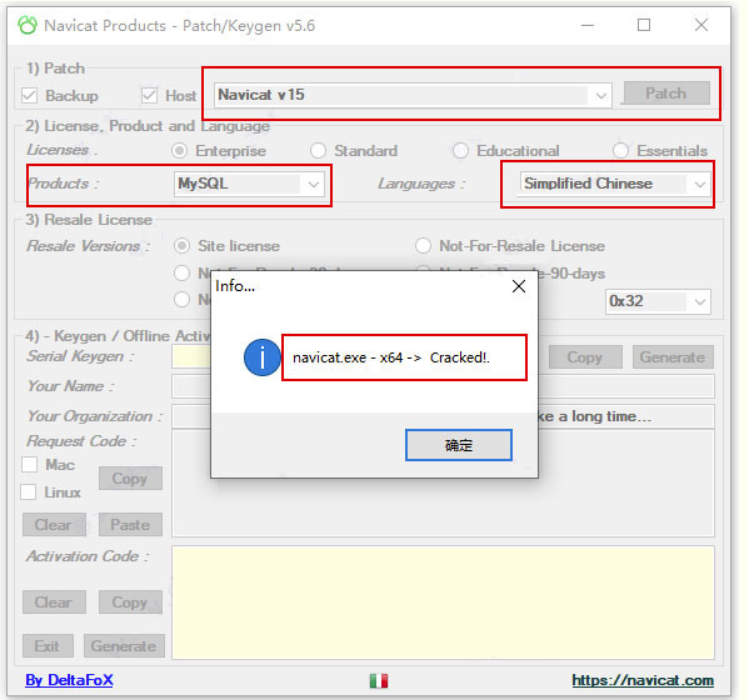Click the Patch button
This screenshot has height=700, width=747.
pos(666,93)
